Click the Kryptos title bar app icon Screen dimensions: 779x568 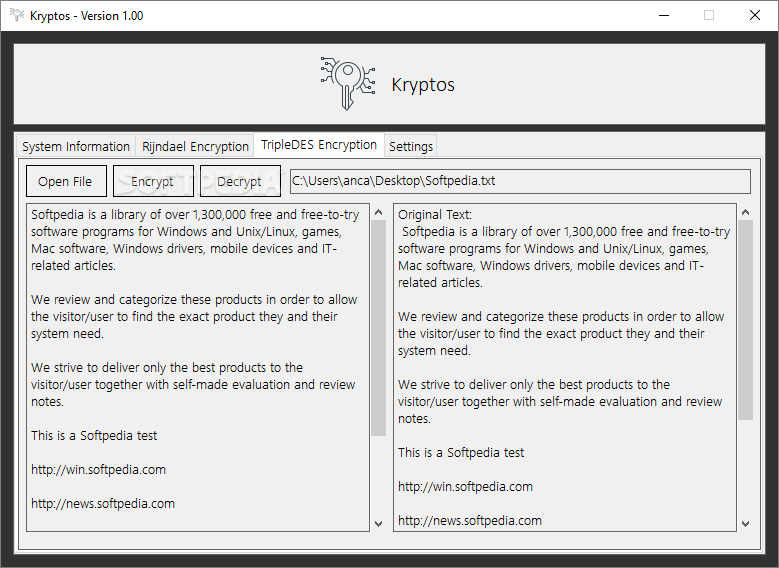tap(16, 15)
